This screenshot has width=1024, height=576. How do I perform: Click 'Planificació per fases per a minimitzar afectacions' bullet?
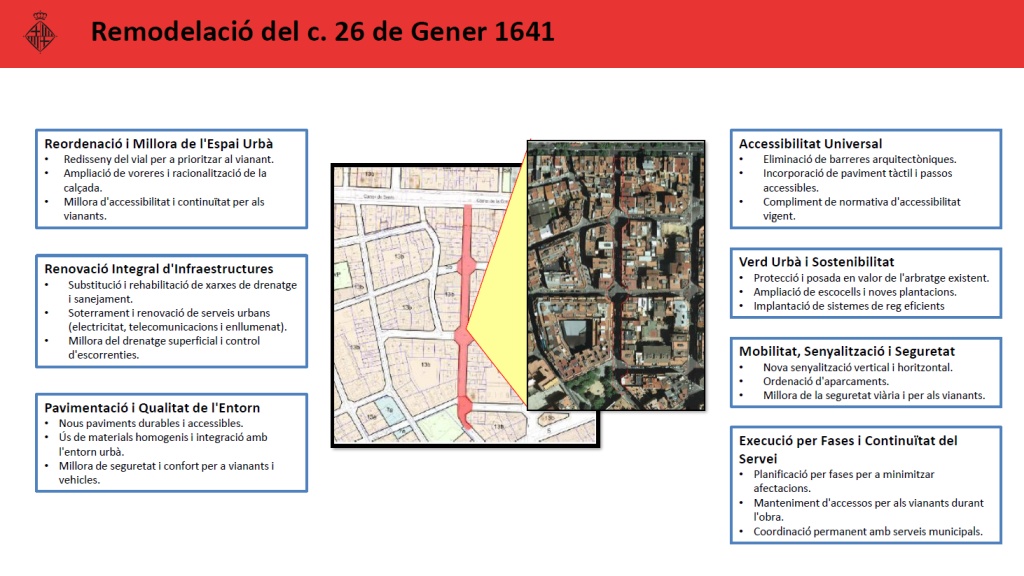(x=844, y=481)
